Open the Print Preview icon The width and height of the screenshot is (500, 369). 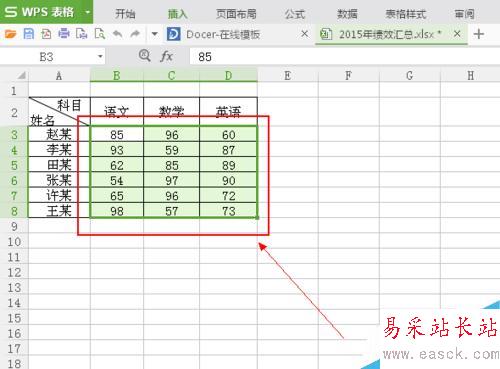pos(100,34)
